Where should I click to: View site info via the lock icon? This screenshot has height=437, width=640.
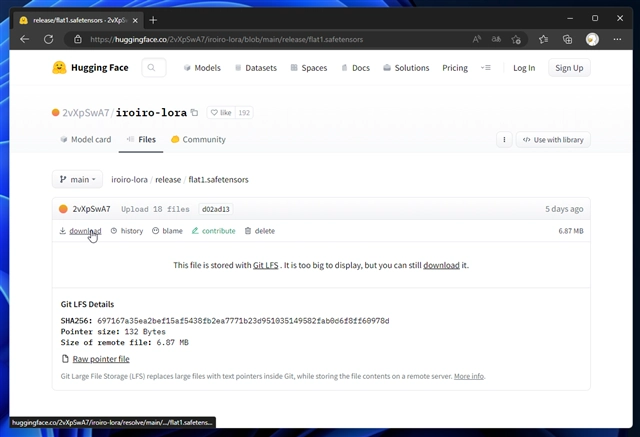[78, 39]
